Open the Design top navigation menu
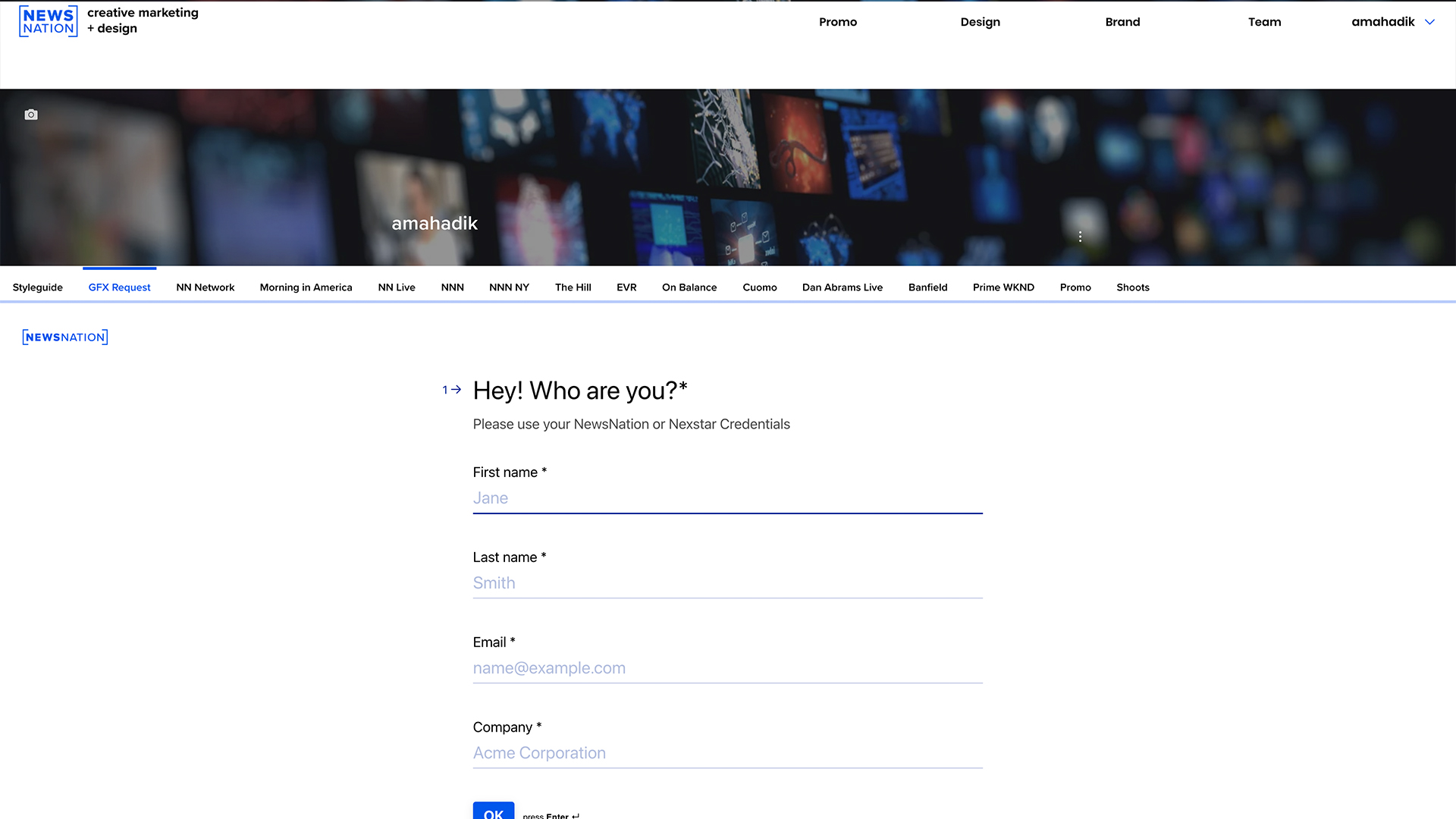Image resolution: width=1456 pixels, height=819 pixels. pyautogui.click(x=980, y=22)
